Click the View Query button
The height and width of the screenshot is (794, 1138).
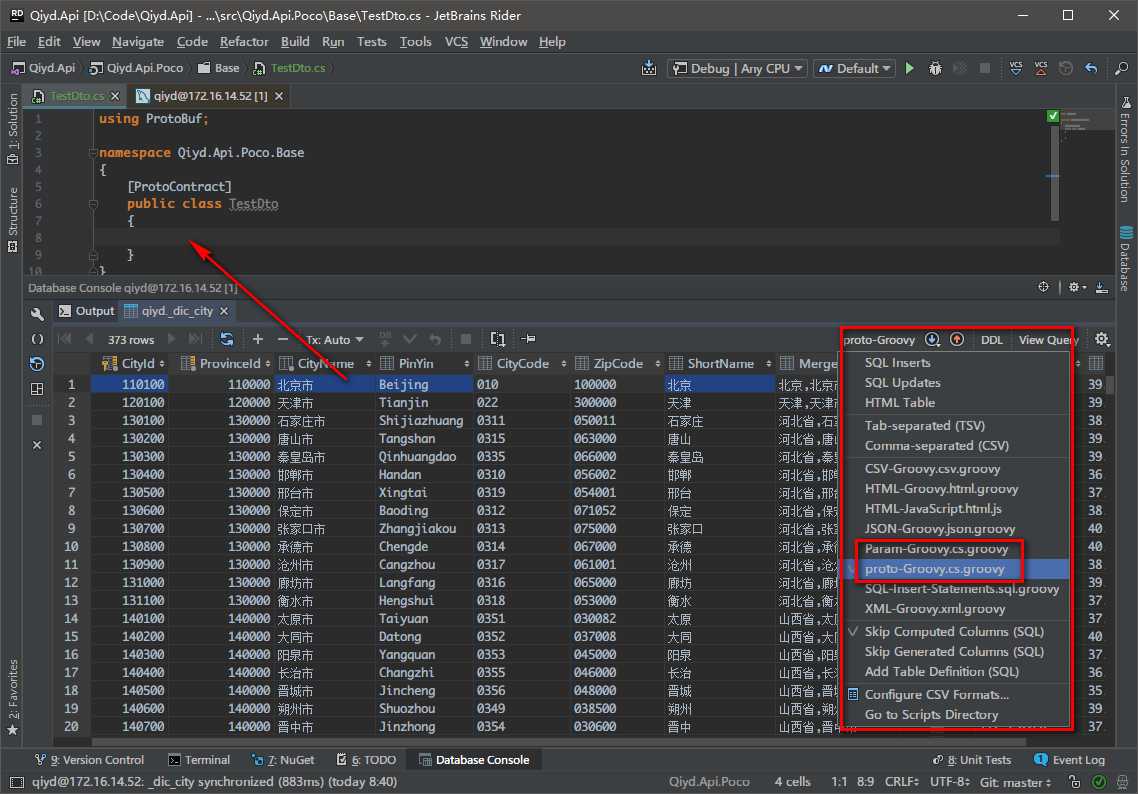(1047, 340)
